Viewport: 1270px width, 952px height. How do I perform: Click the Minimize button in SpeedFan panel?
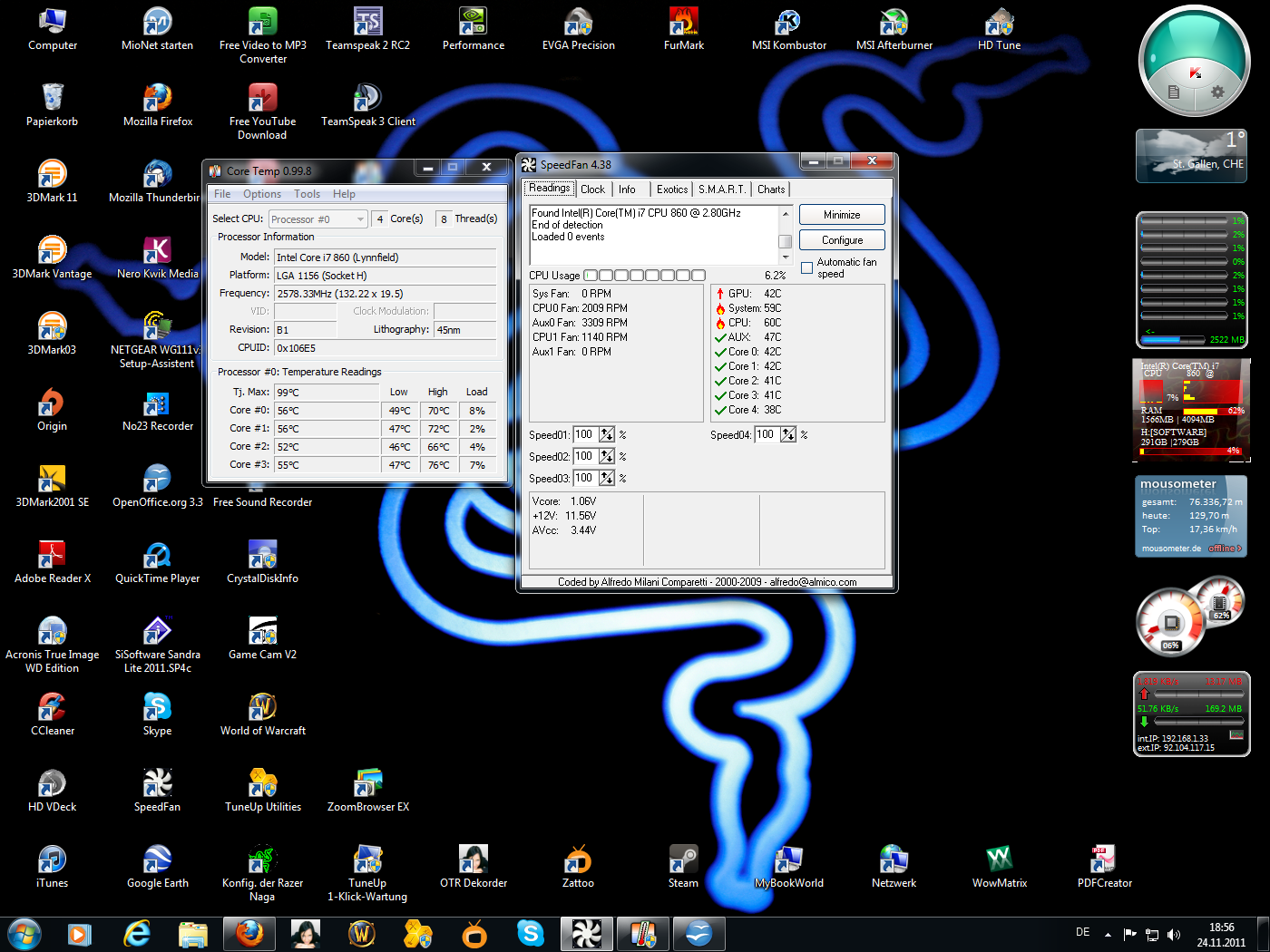point(842,215)
